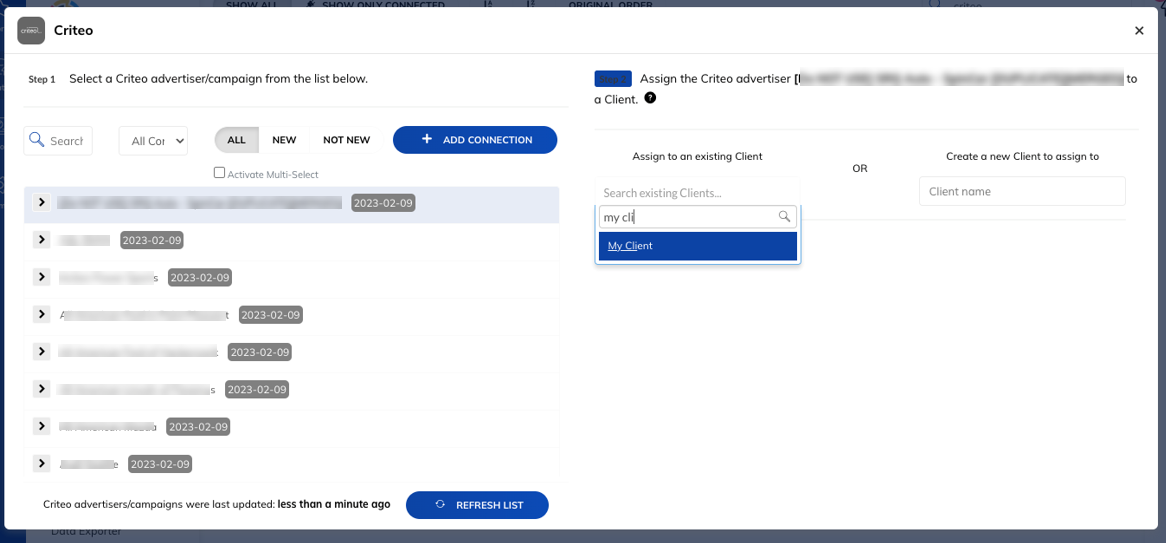Open the Search existing Clients combo box
Screen dimensions: 1166x543
coord(698,193)
